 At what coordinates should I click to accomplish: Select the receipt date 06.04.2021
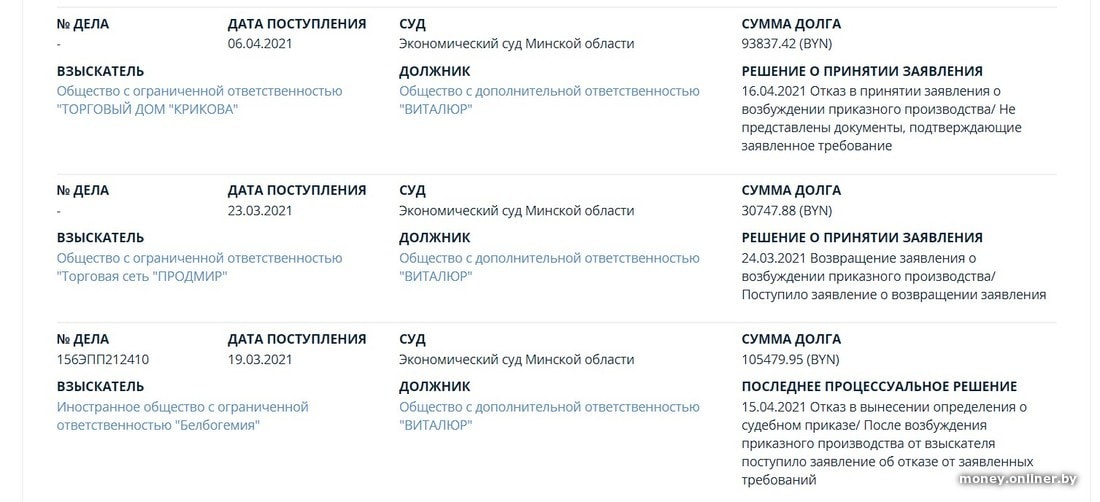tap(260, 44)
